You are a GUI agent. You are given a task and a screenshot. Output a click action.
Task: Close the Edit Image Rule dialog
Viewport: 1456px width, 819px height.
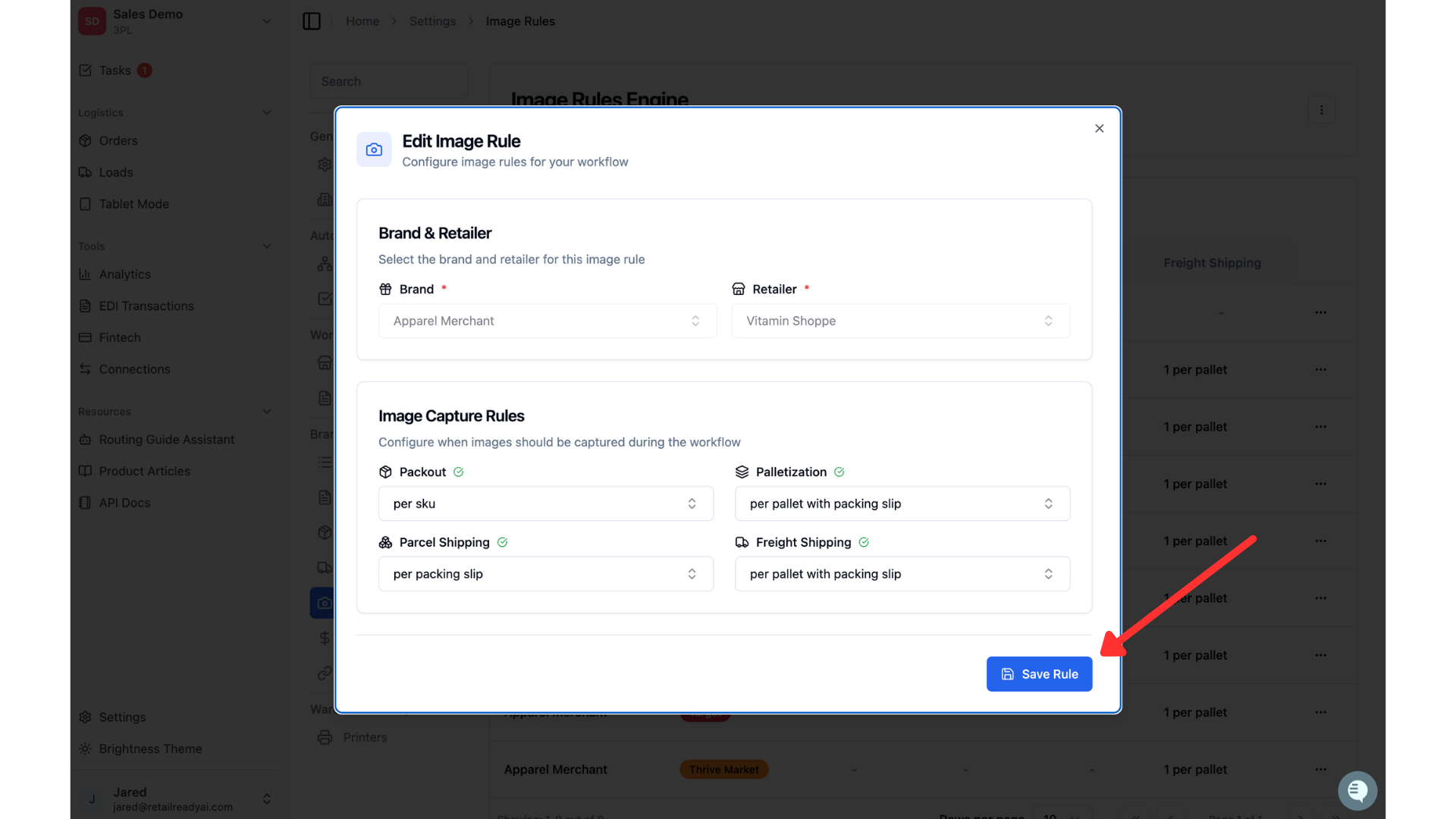(1099, 128)
